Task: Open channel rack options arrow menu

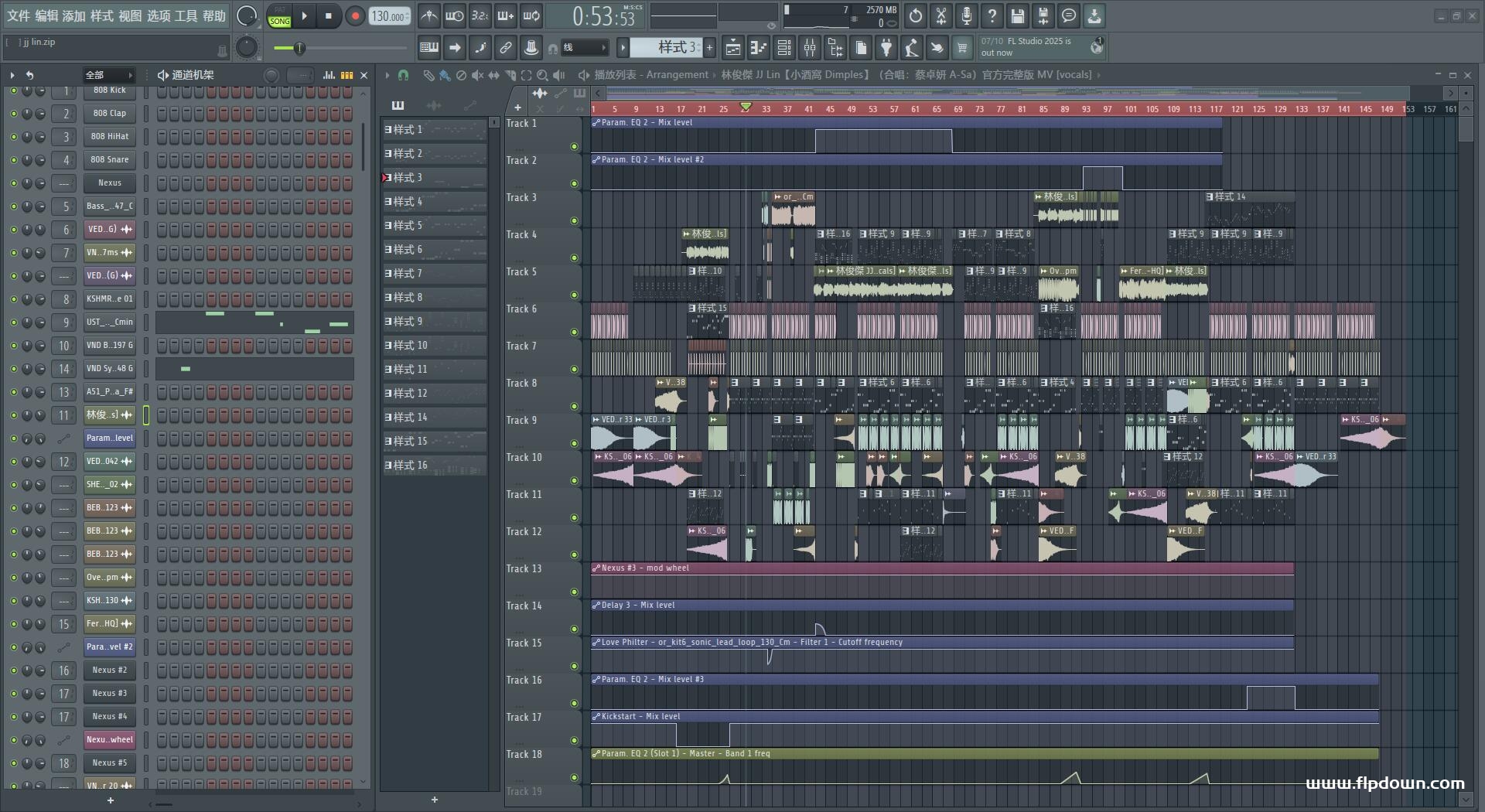Action: pyautogui.click(x=12, y=75)
